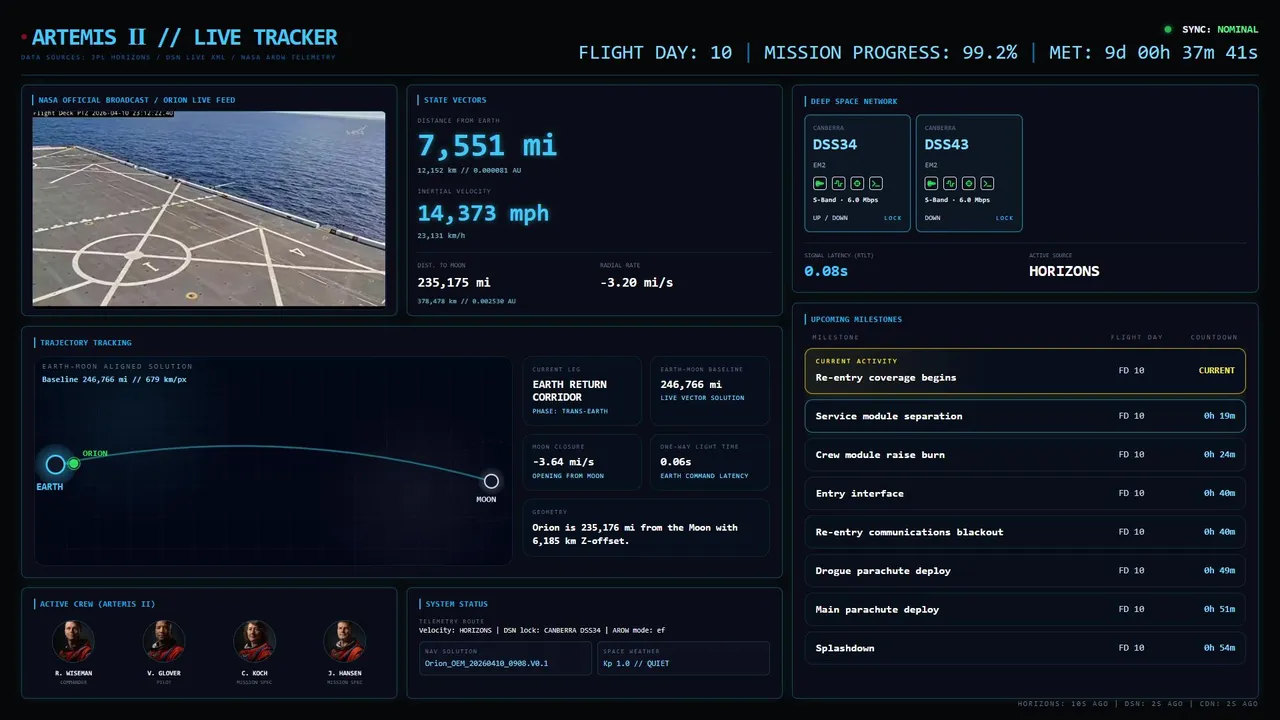
Task: Click the 14,373 mph inertial velocity
Action: point(483,213)
